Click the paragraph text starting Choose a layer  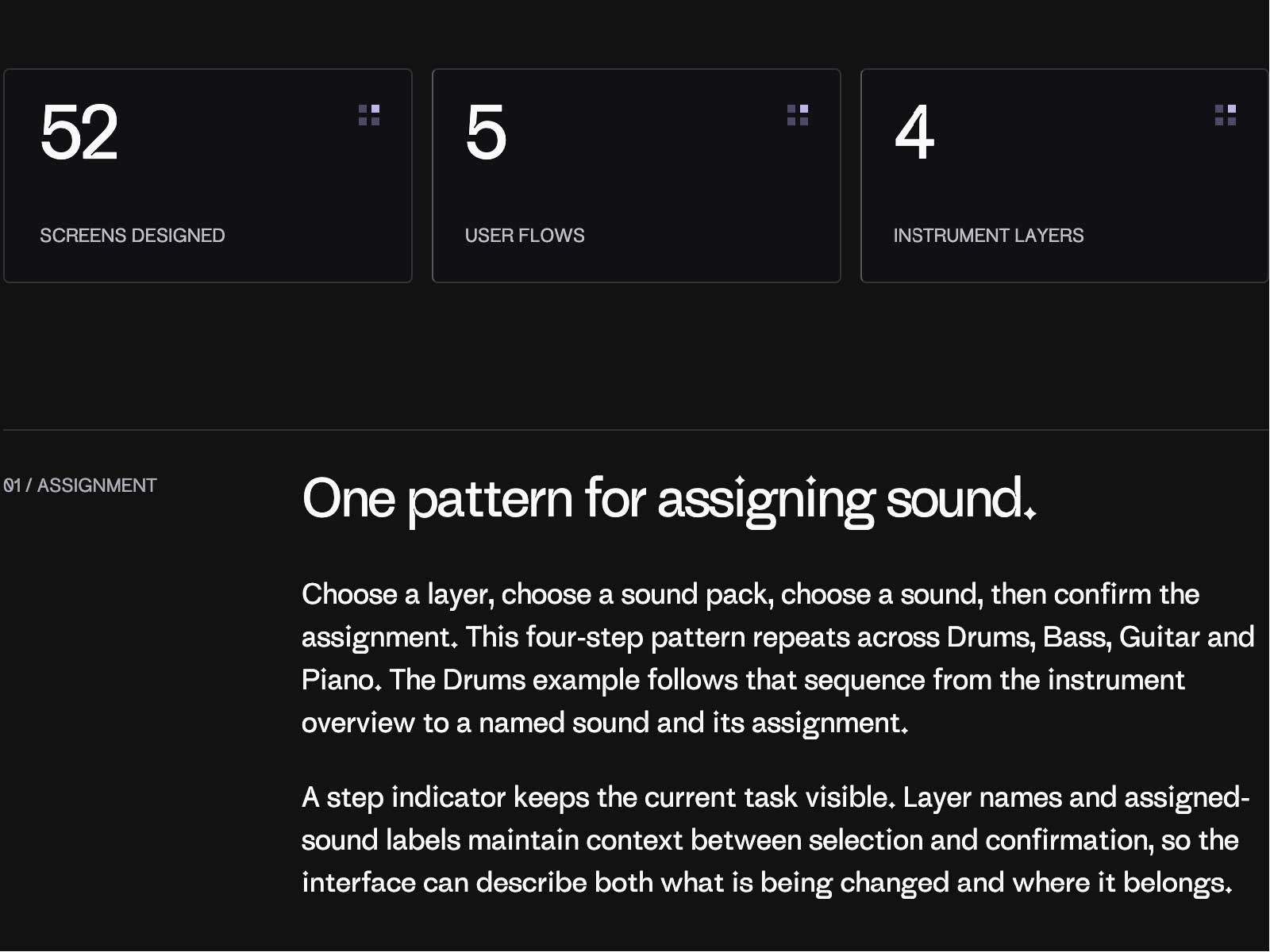tap(778, 658)
